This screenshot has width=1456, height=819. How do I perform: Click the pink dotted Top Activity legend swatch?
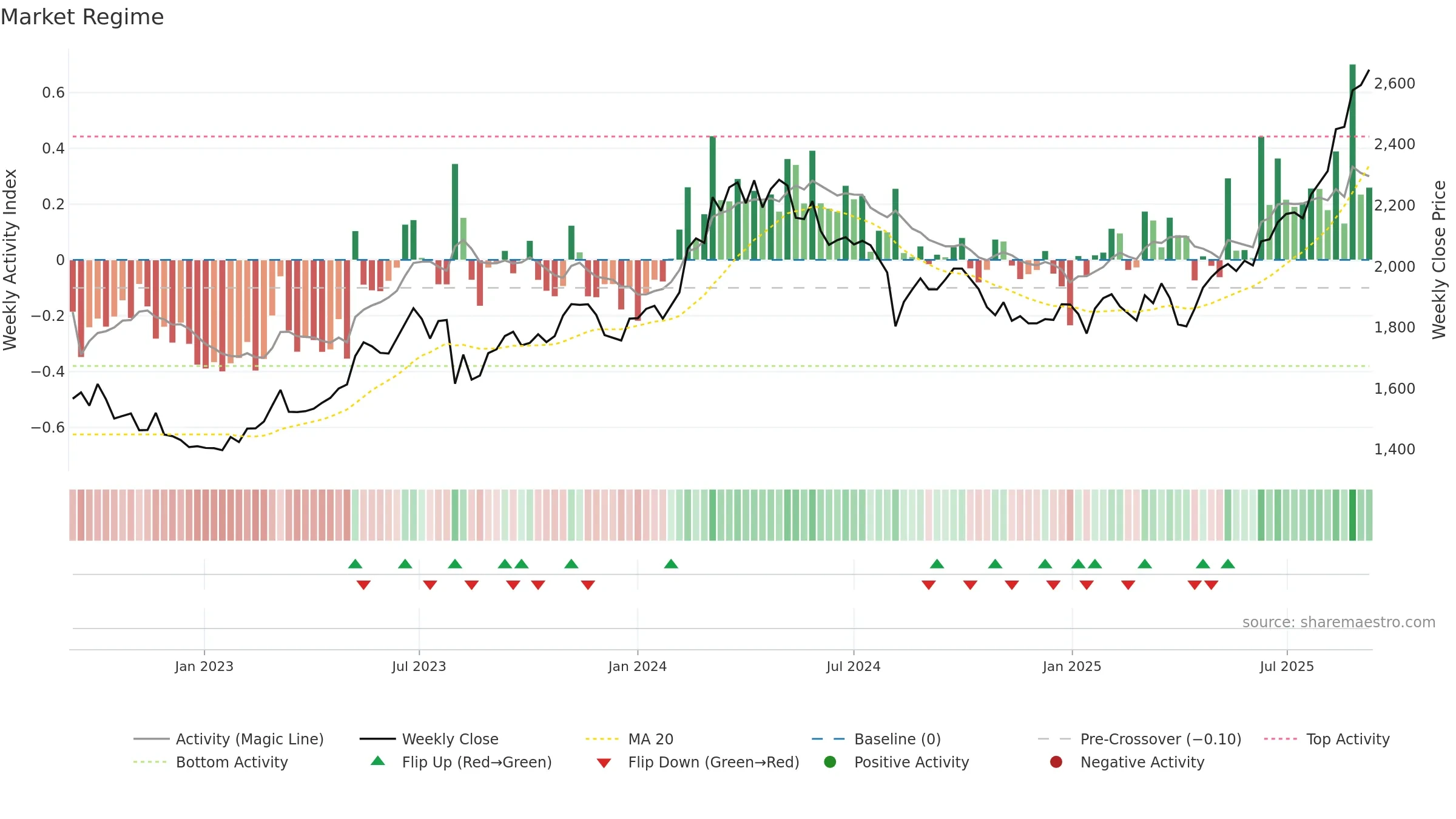(1281, 739)
